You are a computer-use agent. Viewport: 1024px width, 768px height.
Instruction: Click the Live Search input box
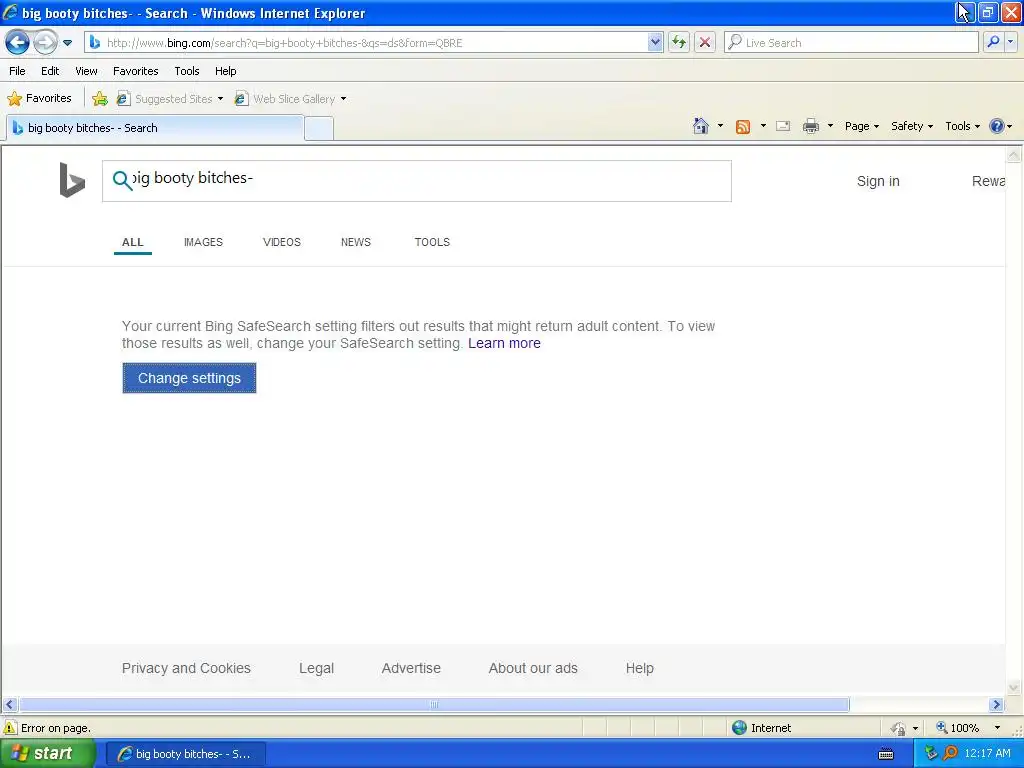(x=850, y=42)
